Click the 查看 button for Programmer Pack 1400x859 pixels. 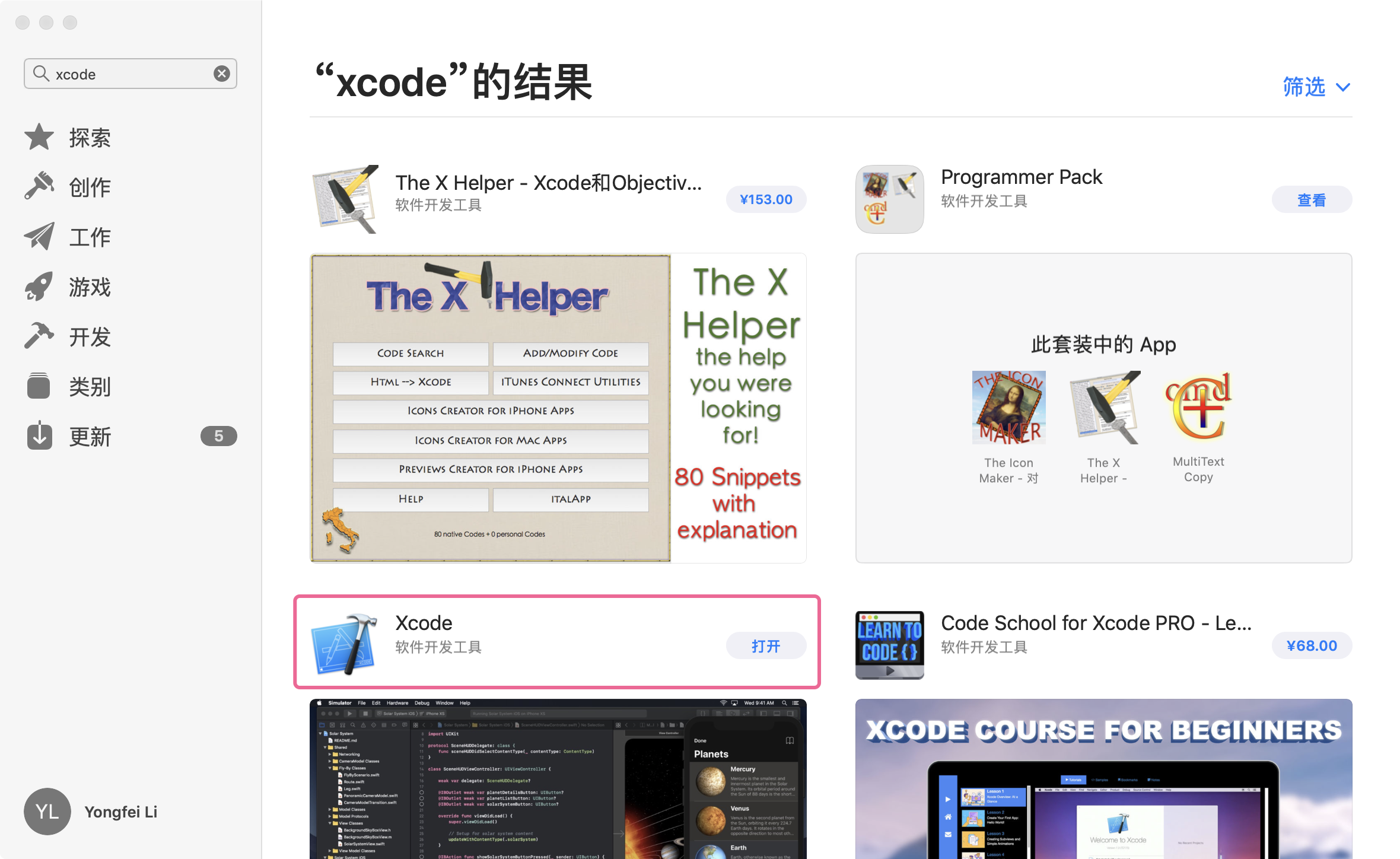pyautogui.click(x=1311, y=200)
